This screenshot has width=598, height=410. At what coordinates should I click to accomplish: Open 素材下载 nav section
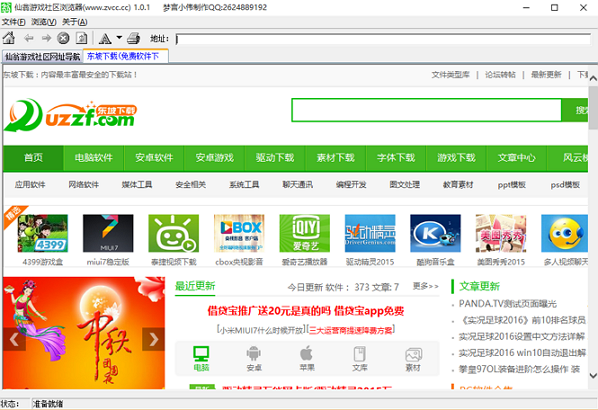336,158
